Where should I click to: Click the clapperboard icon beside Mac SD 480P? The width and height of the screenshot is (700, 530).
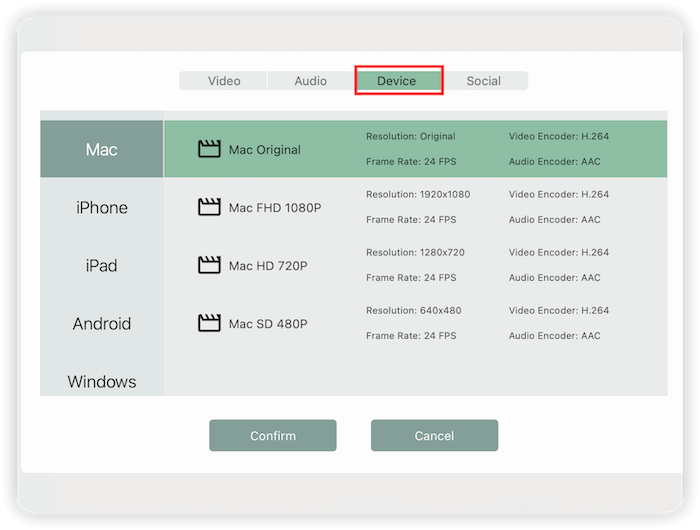pyautogui.click(x=209, y=324)
